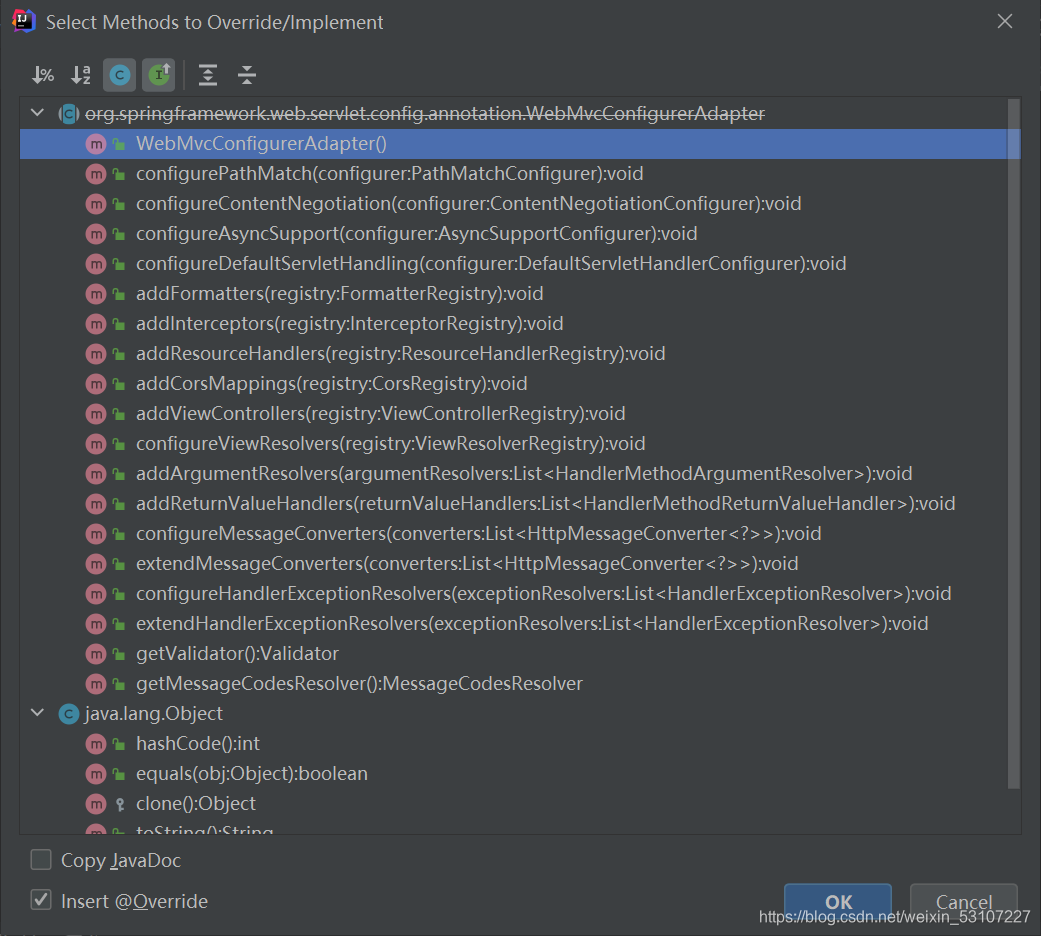Click protected key icon beside clone
Viewport: 1041px width, 936px height.
pos(120,805)
